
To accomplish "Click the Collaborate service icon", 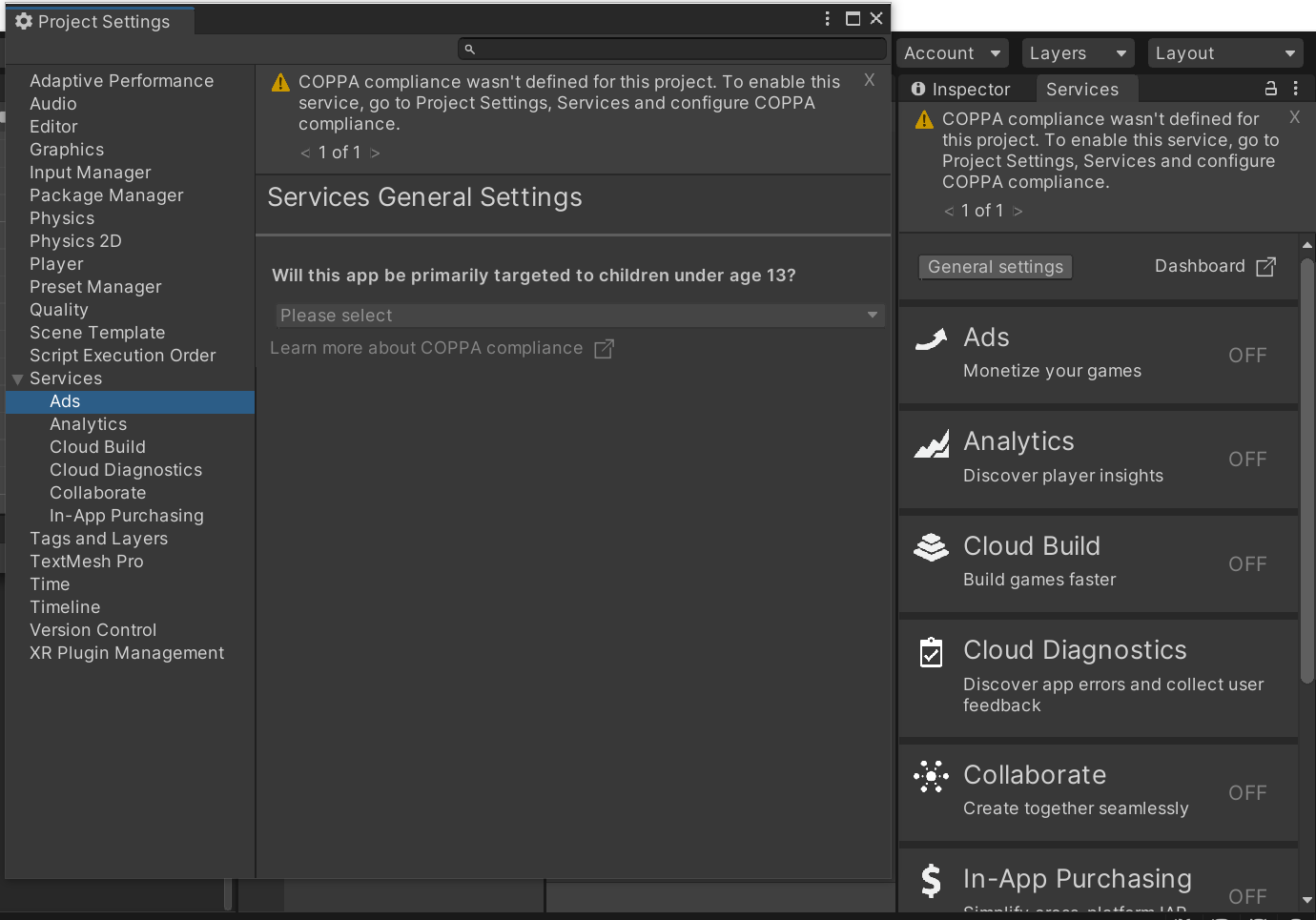I will tap(931, 776).
